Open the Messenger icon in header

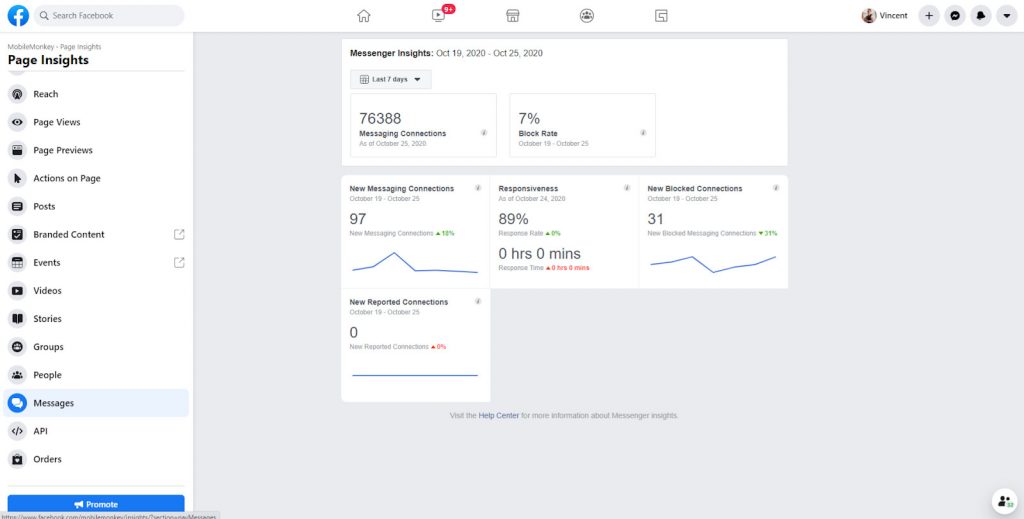(x=955, y=16)
